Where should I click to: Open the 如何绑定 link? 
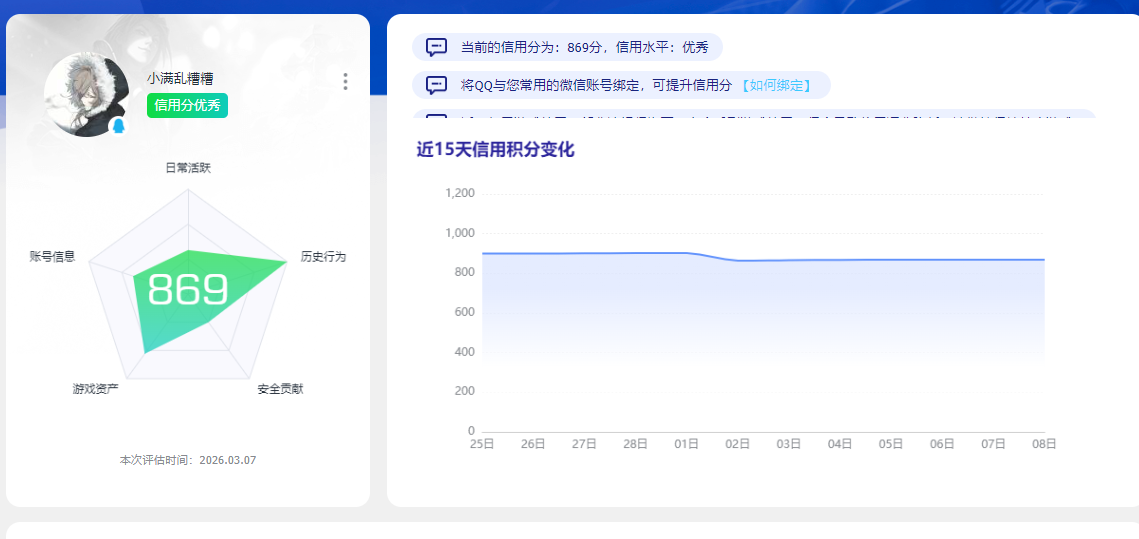[775, 86]
